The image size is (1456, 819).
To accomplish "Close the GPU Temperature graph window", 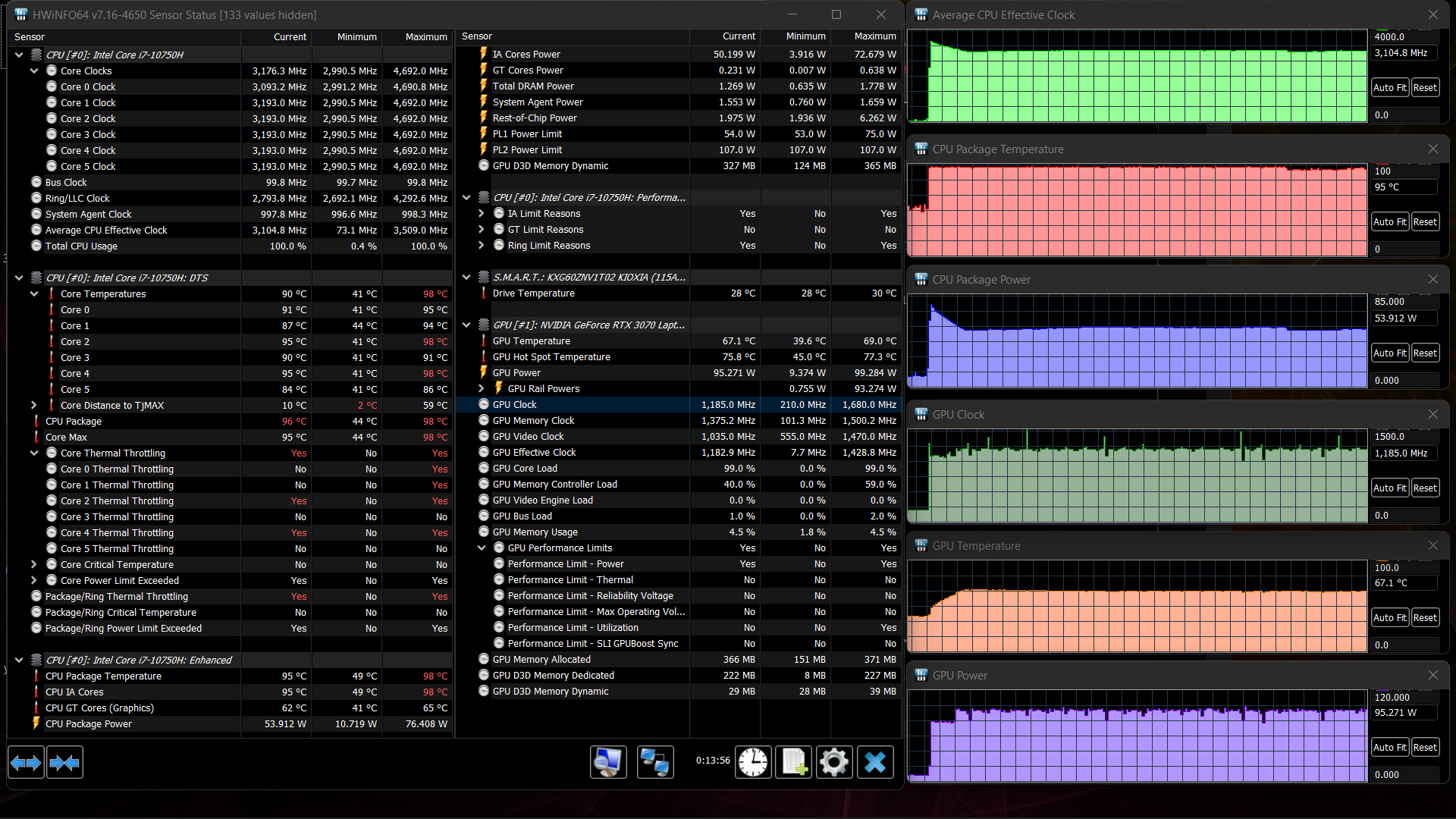I will coord(1432,545).
